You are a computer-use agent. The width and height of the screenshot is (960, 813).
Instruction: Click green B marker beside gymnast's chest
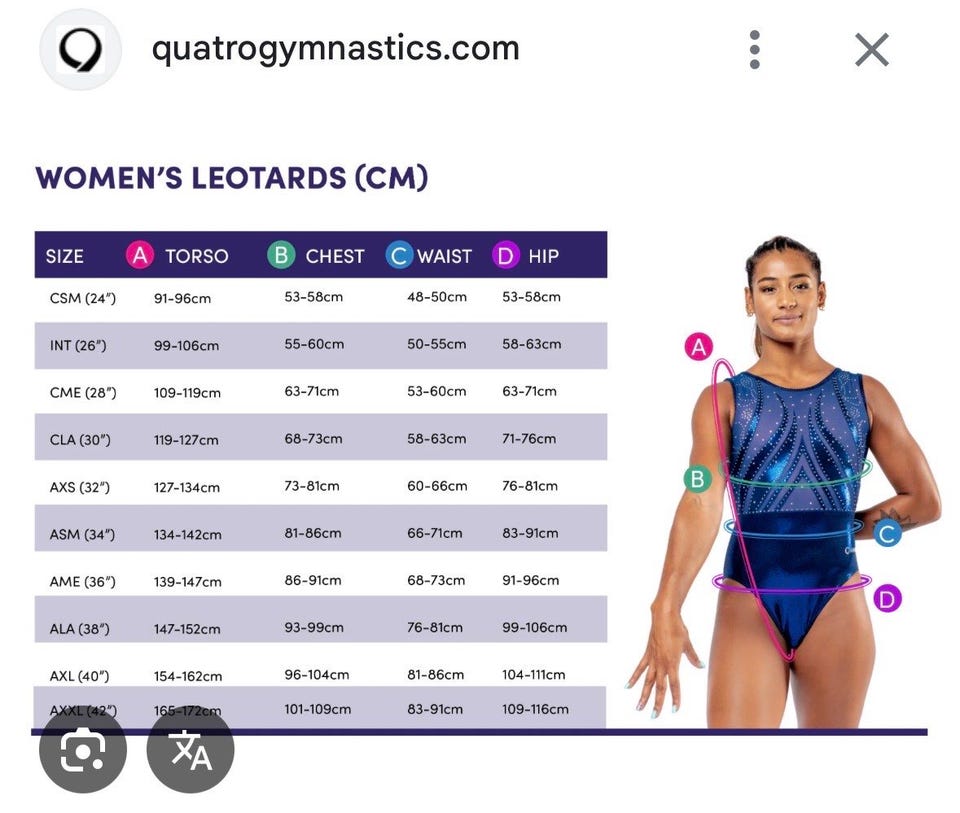(x=697, y=479)
